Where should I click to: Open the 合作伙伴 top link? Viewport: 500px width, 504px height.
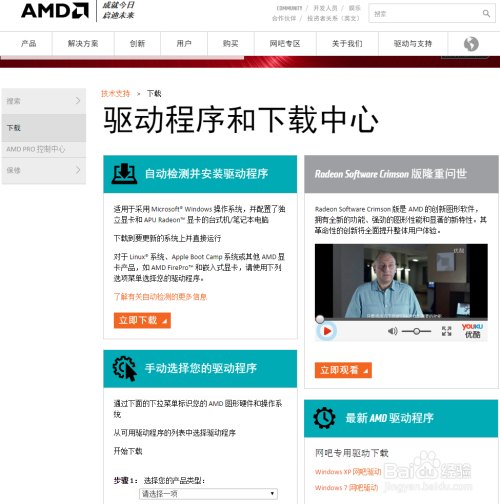(x=284, y=18)
